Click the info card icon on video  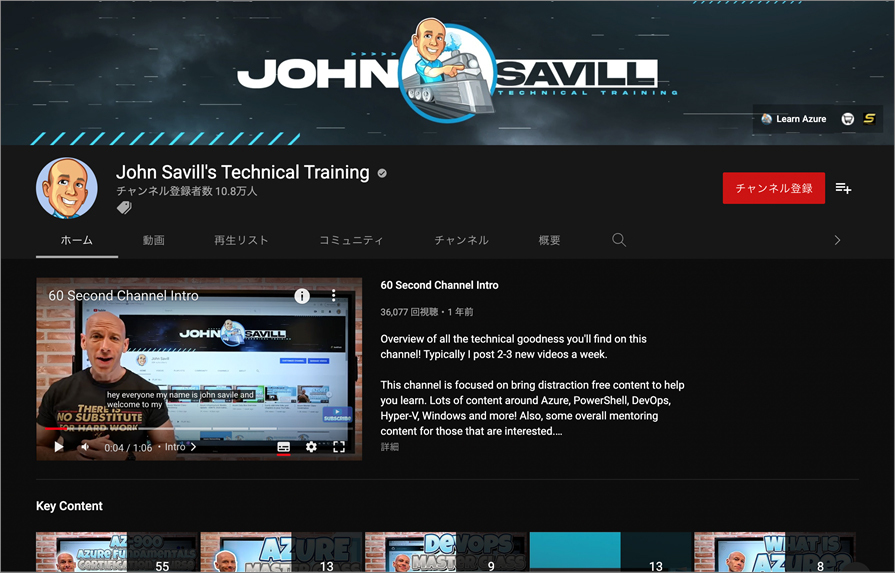pyautogui.click(x=302, y=296)
